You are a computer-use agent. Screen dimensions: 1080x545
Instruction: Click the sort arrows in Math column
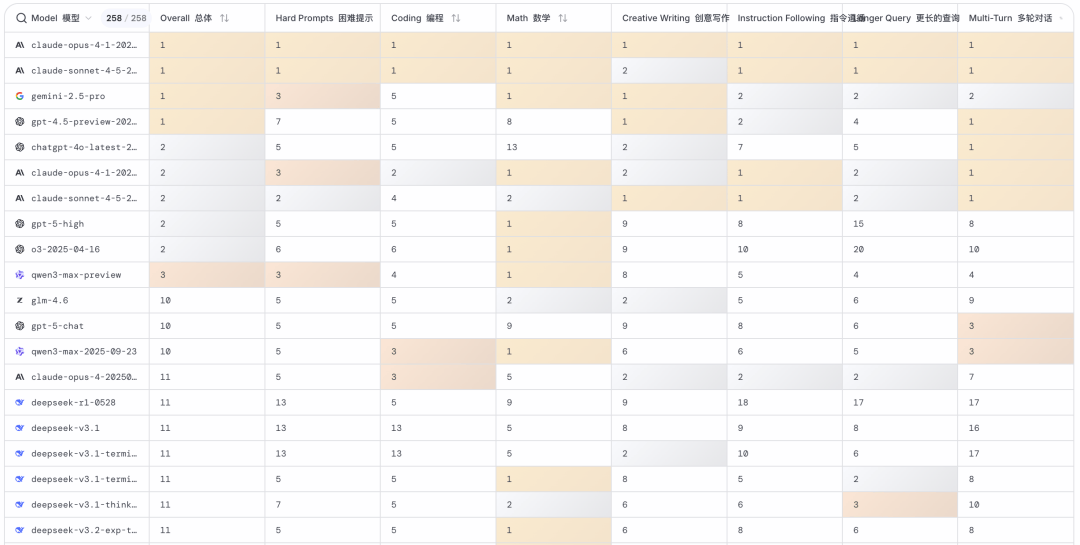563,18
